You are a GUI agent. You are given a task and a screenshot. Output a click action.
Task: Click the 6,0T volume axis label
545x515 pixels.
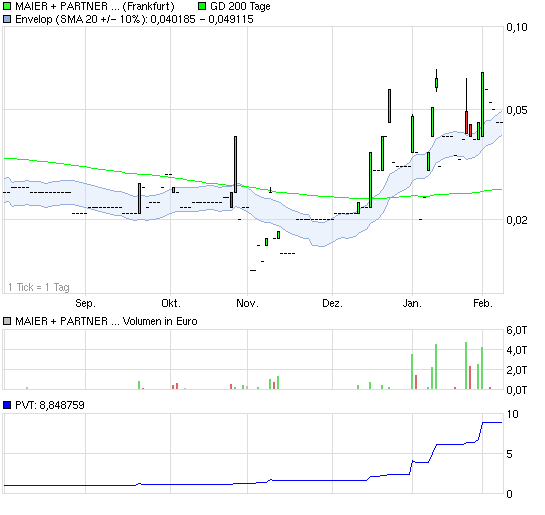click(x=516, y=330)
